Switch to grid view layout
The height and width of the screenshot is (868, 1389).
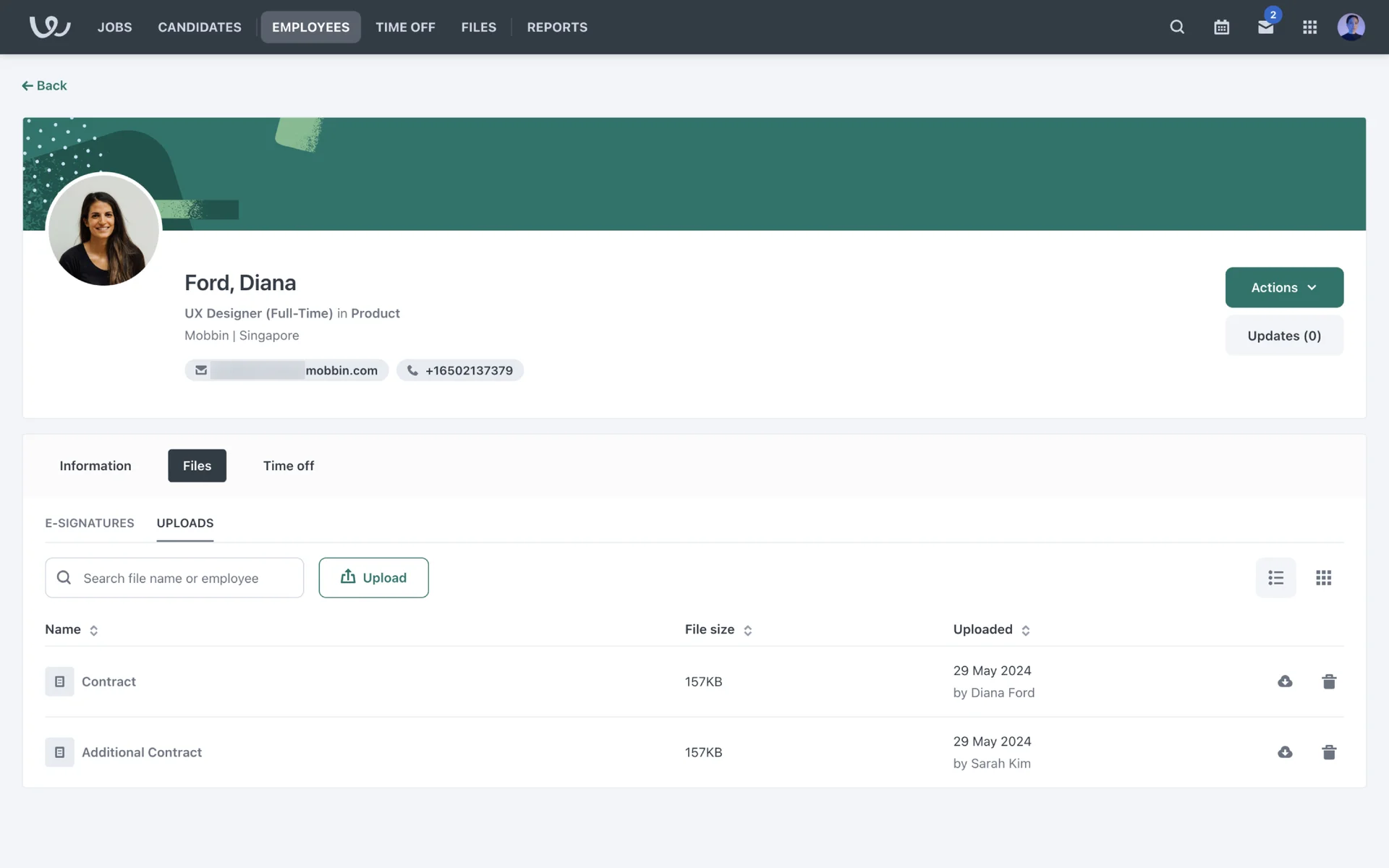pos(1323,577)
